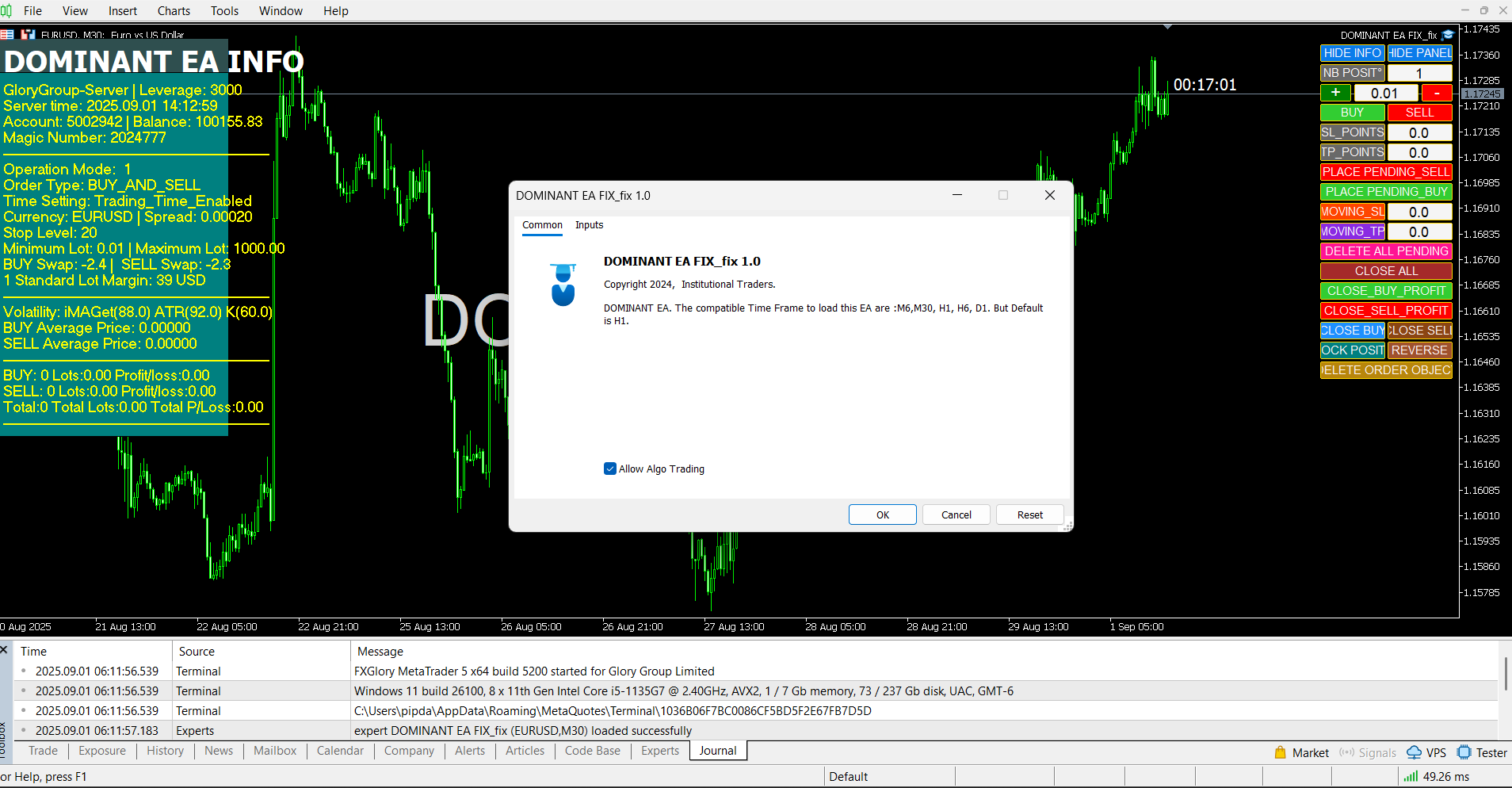Decrease lot size with red minus button
Screen dimensions: 1512x788
pos(1437,93)
